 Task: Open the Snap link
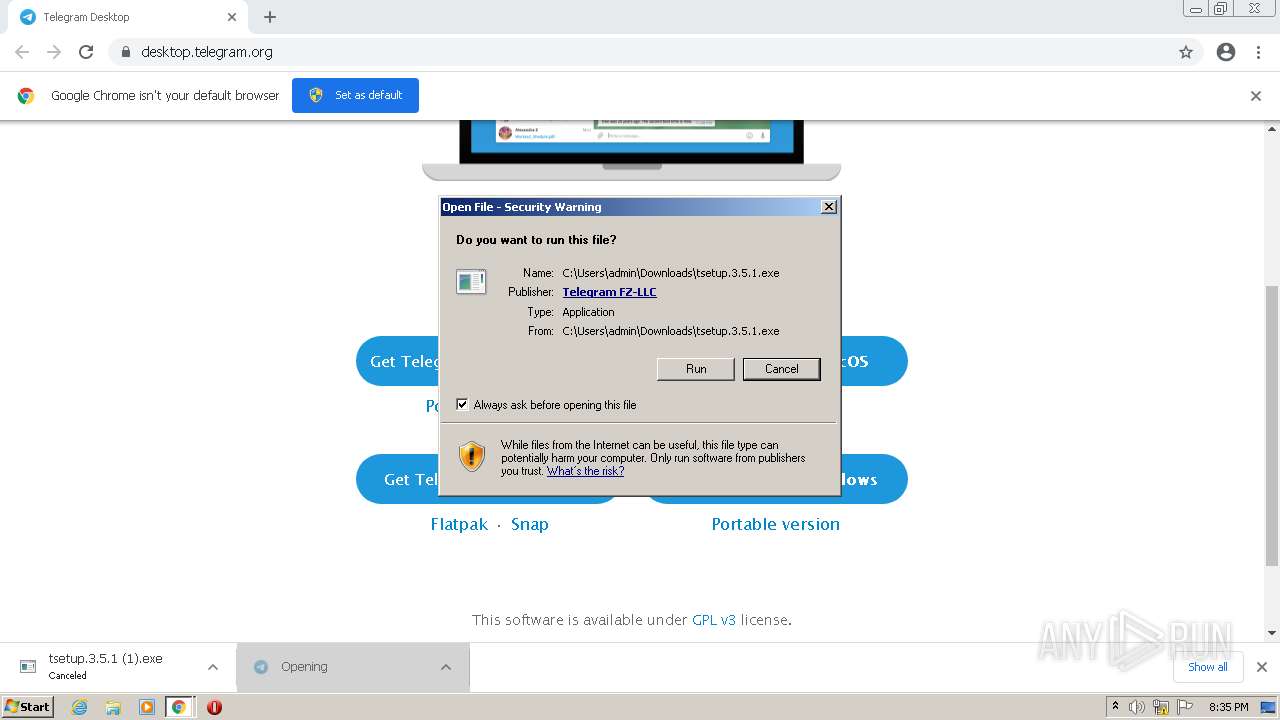coord(530,524)
